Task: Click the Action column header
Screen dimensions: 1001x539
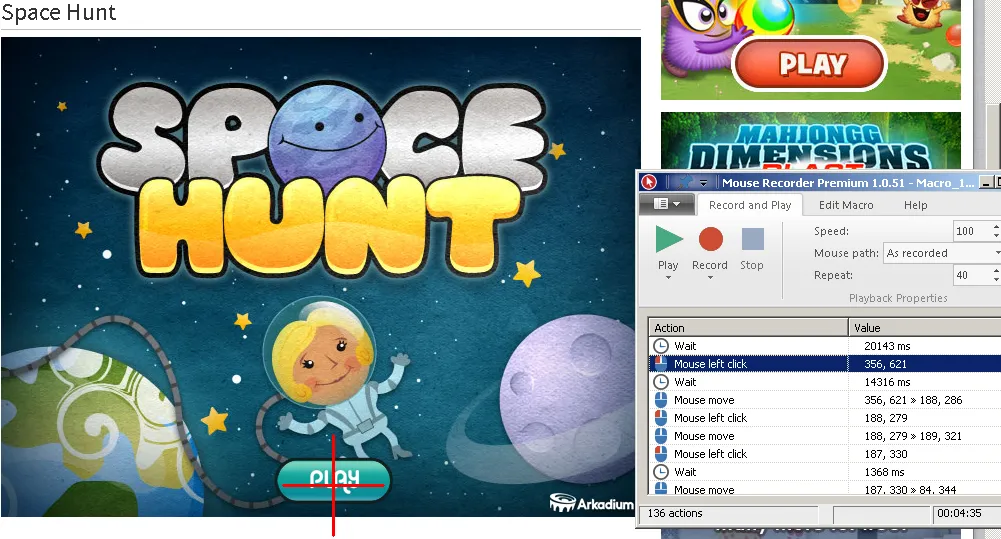Action: point(748,328)
